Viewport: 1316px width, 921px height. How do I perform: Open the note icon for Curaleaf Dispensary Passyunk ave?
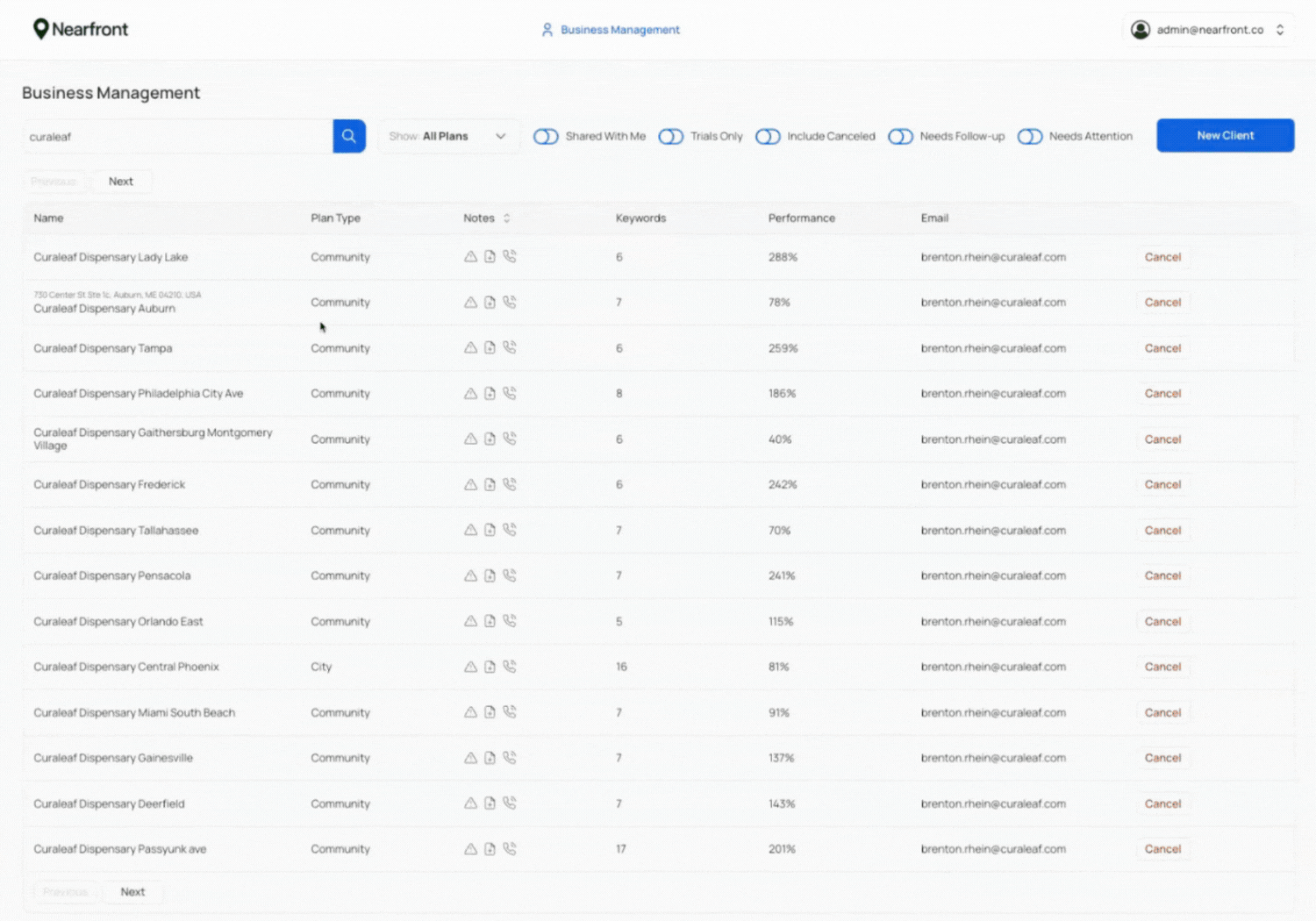490,848
